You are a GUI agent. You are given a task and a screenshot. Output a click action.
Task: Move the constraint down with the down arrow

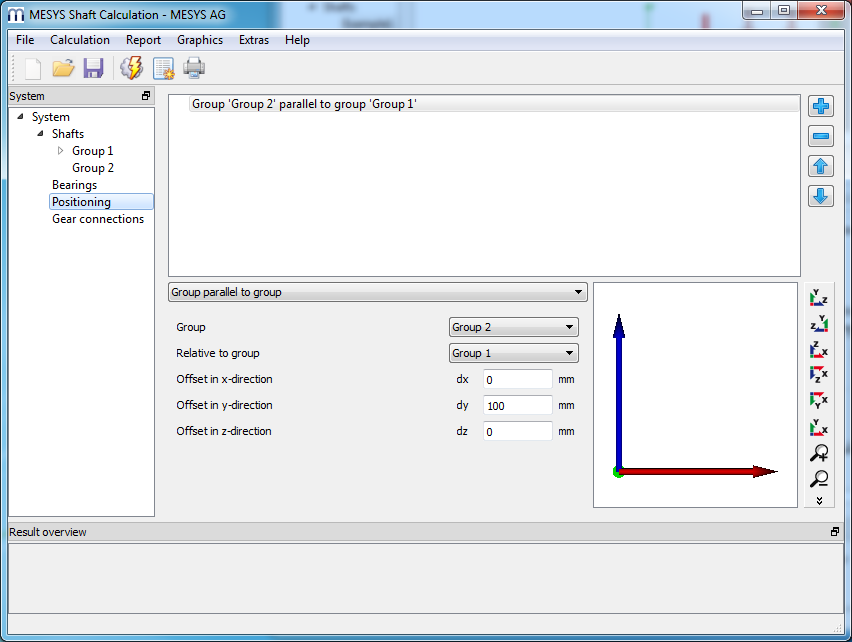click(821, 196)
